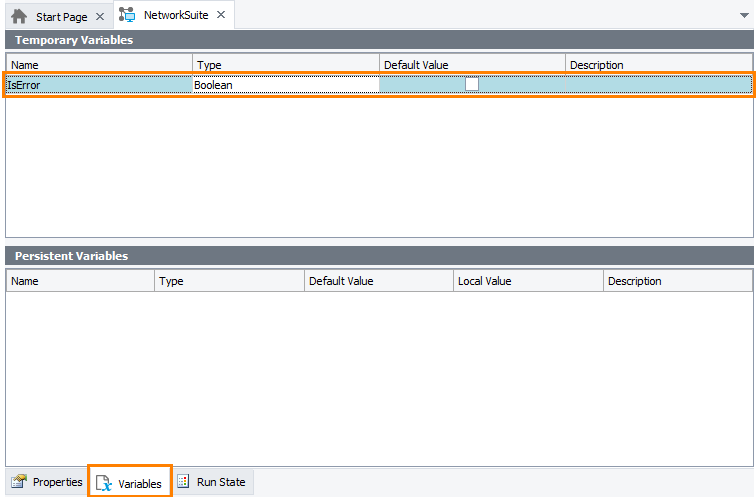The width and height of the screenshot is (756, 497).
Task: Click the Variables tab icon
Action: [x=104, y=483]
